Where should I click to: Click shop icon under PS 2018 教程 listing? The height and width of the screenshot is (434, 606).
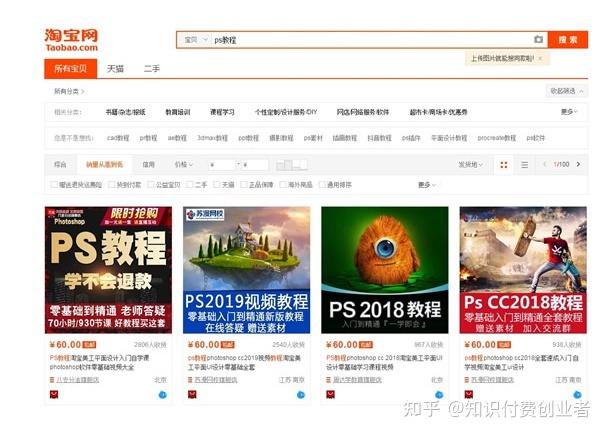point(329,380)
